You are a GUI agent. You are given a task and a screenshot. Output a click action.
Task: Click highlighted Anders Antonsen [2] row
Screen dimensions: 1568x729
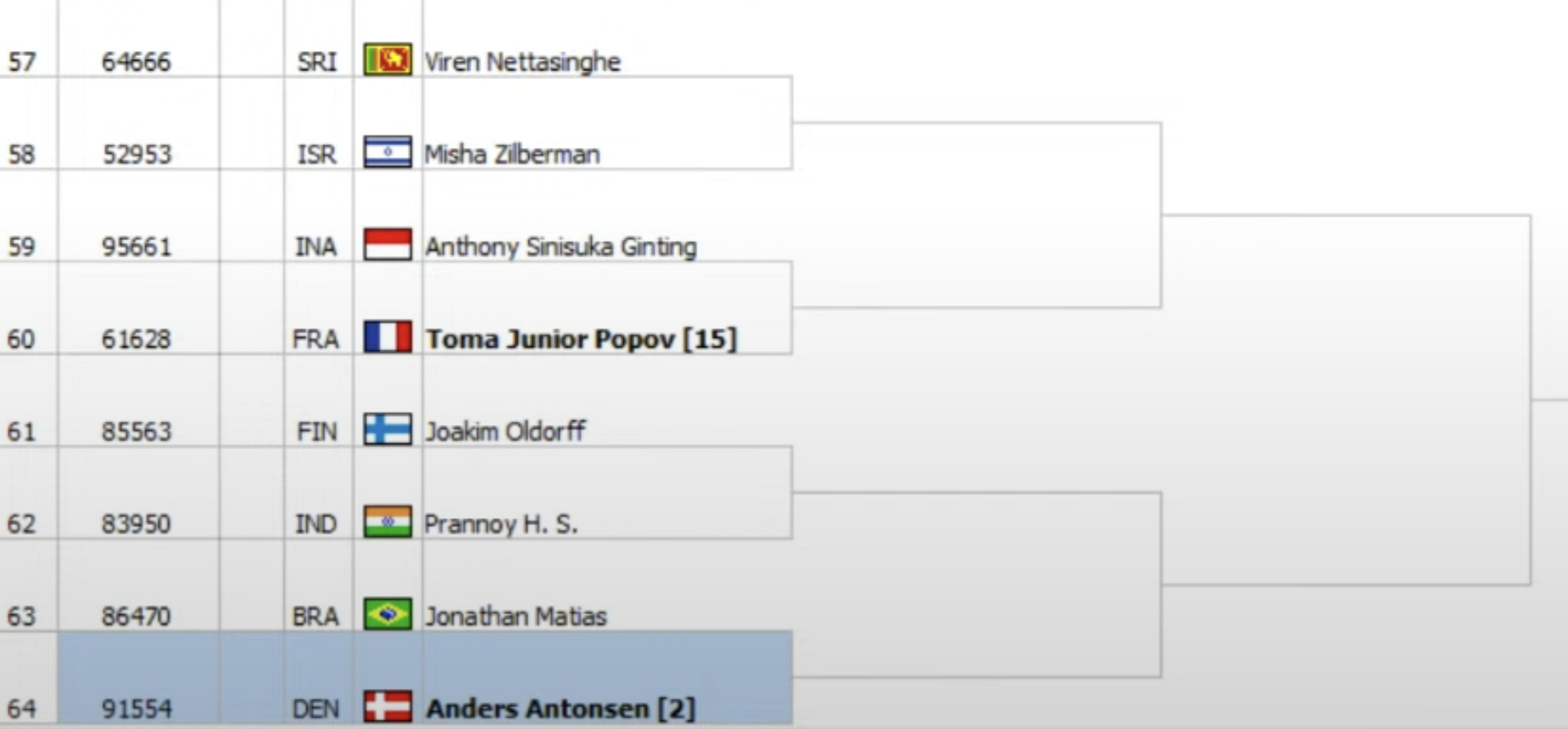(x=425, y=678)
